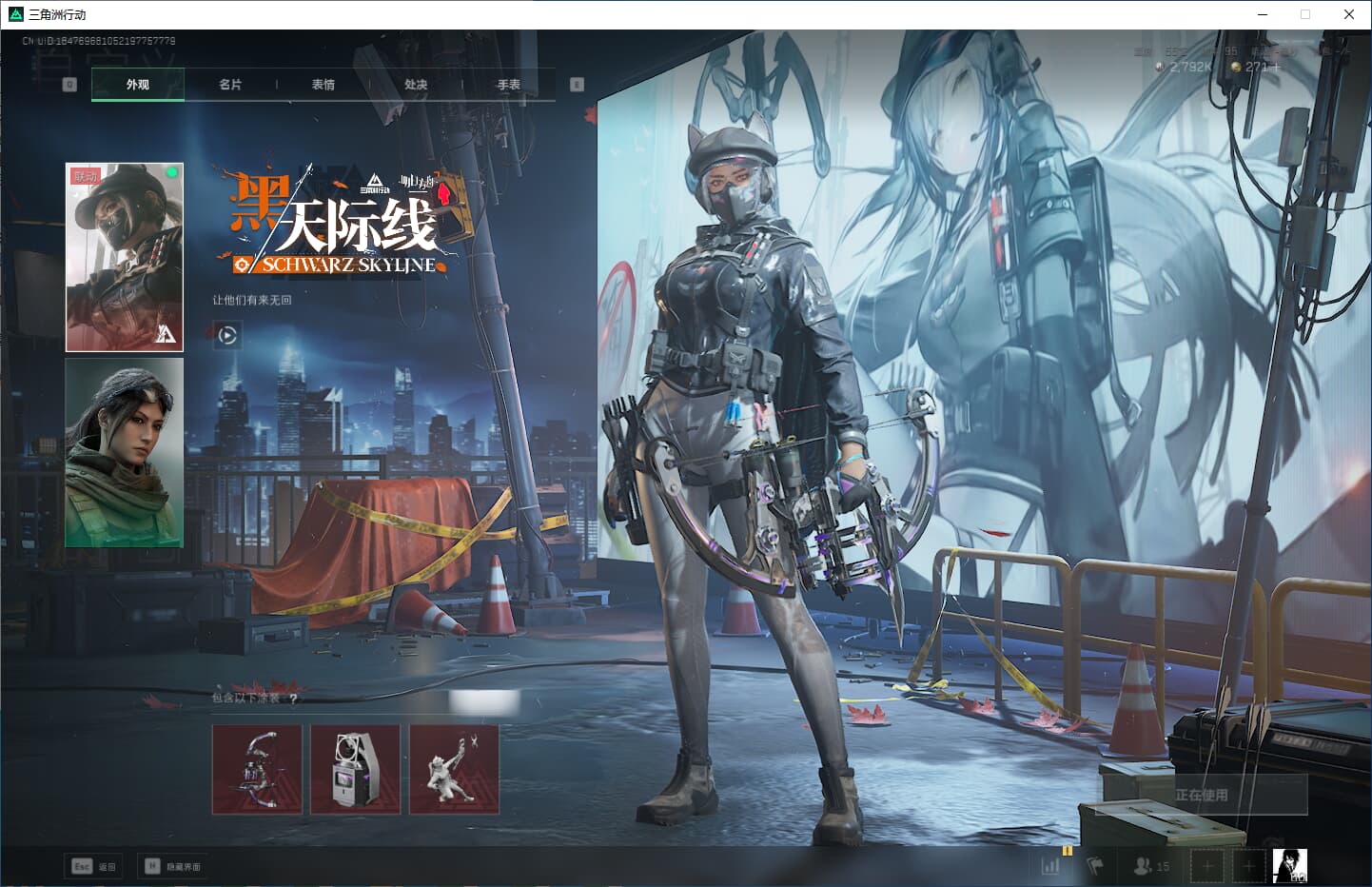Image resolution: width=1372 pixels, height=887 pixels.
Task: Select the 外观 appearance tab
Action: 138,85
